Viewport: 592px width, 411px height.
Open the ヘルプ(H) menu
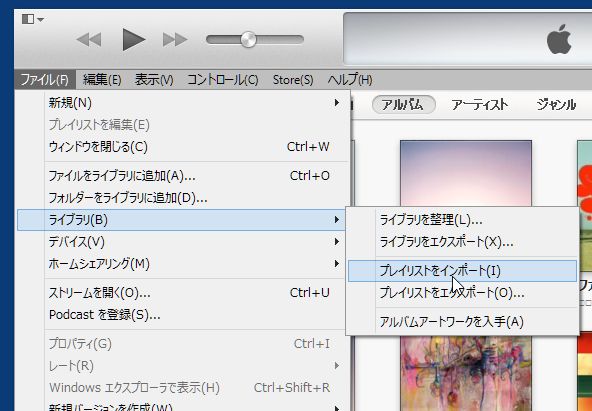[350, 80]
